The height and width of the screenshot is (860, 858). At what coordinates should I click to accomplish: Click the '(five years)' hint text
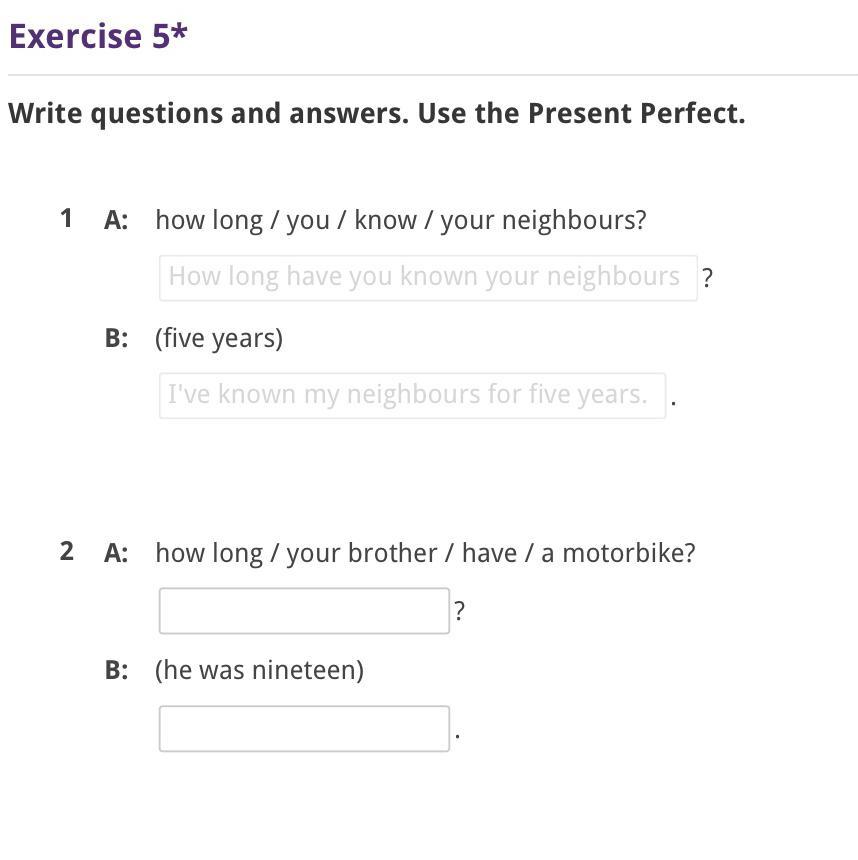point(219,338)
